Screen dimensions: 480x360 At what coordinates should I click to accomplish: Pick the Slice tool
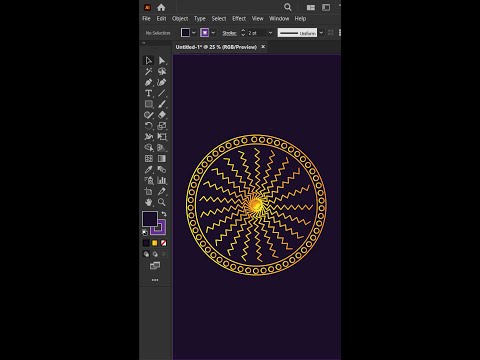click(162, 191)
